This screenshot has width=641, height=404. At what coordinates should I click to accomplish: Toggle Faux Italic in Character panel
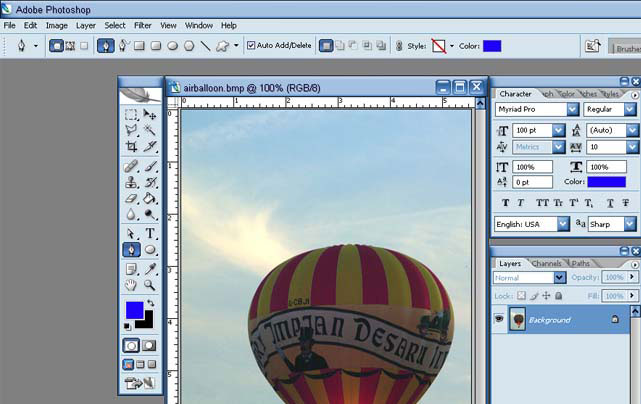coord(520,202)
